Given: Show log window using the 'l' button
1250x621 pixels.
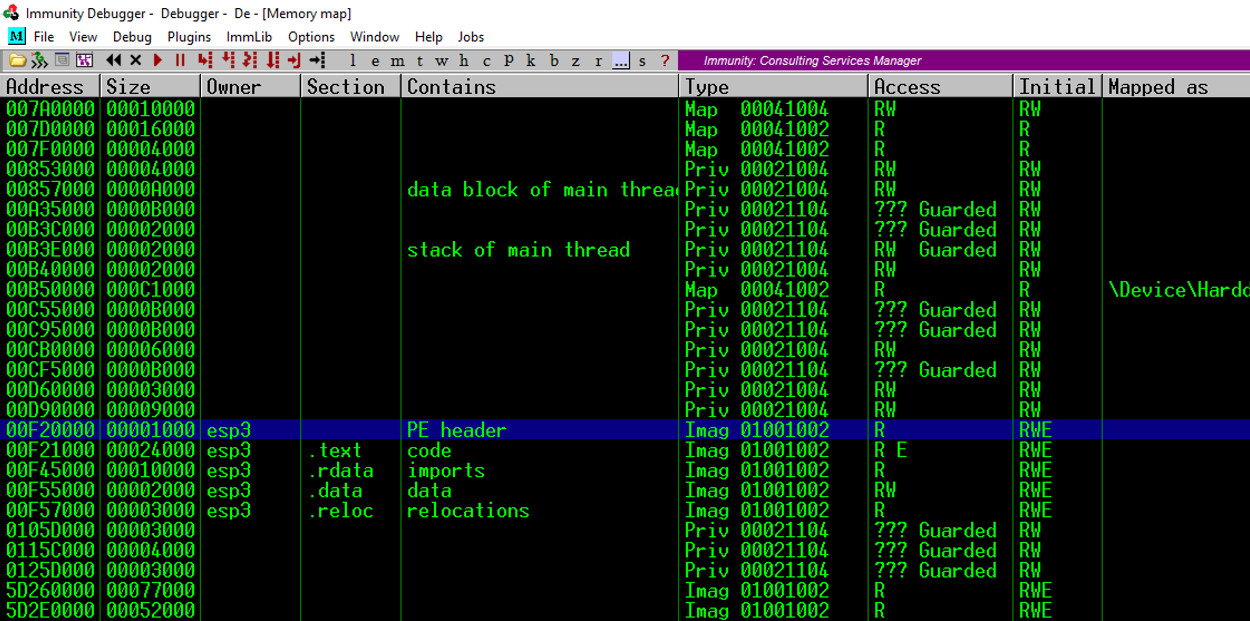Looking at the screenshot, I should 352,61.
